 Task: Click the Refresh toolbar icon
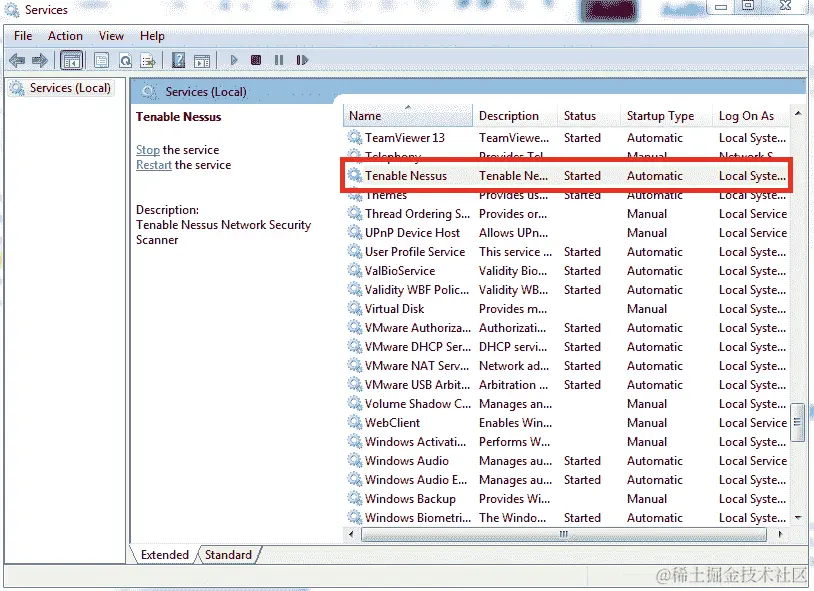(x=125, y=61)
